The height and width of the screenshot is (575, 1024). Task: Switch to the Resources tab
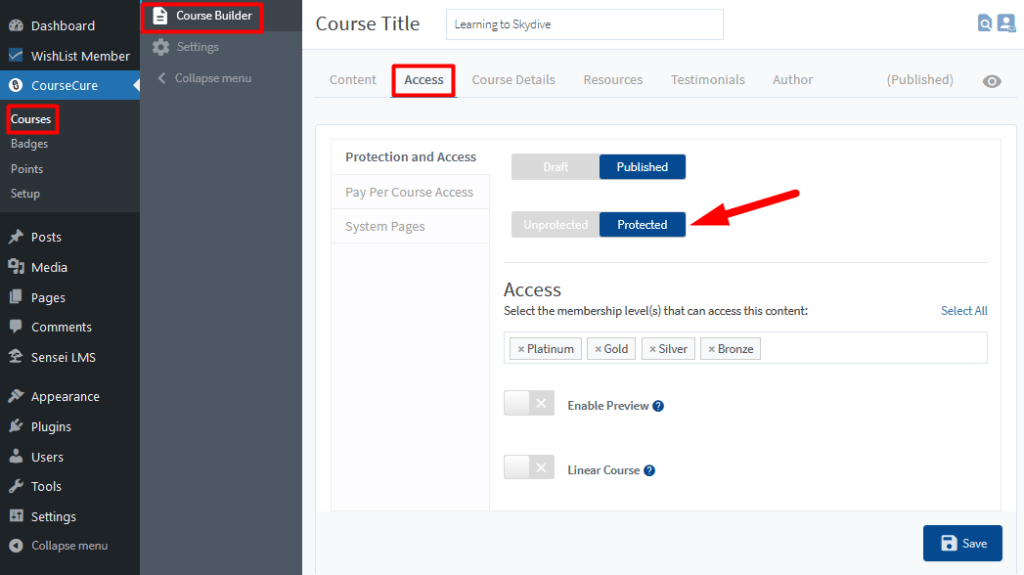[613, 80]
